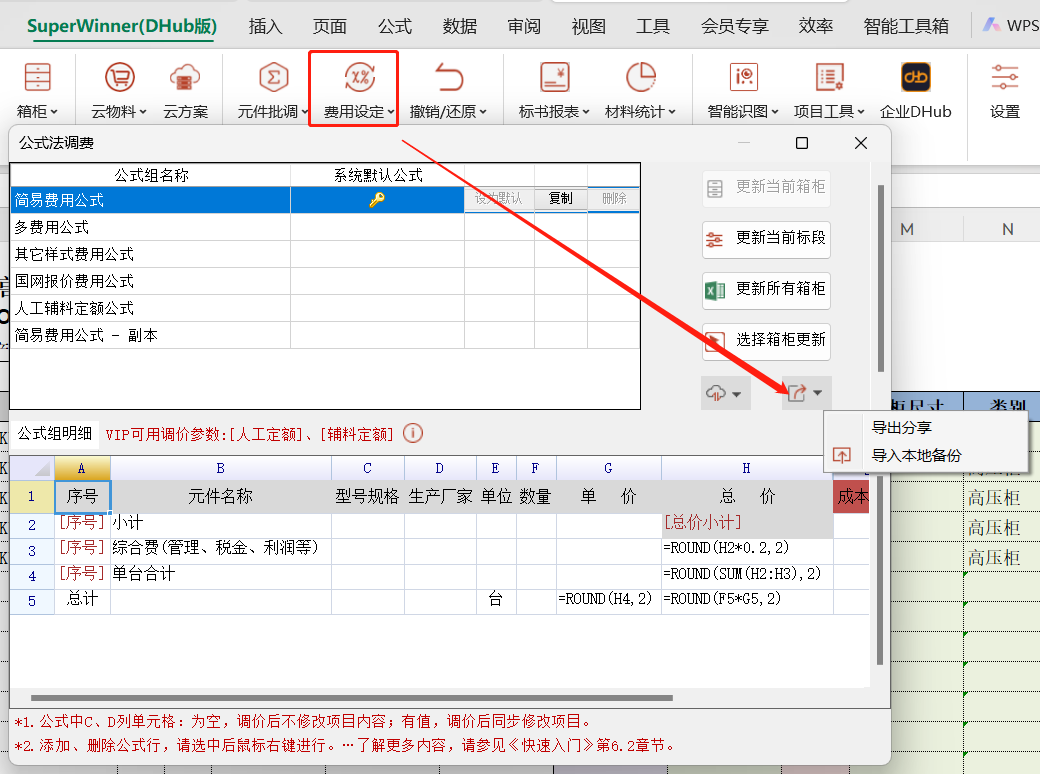Viewport: 1040px width, 774px height.
Task: Switch to the 数据 tab
Action: [x=460, y=26]
